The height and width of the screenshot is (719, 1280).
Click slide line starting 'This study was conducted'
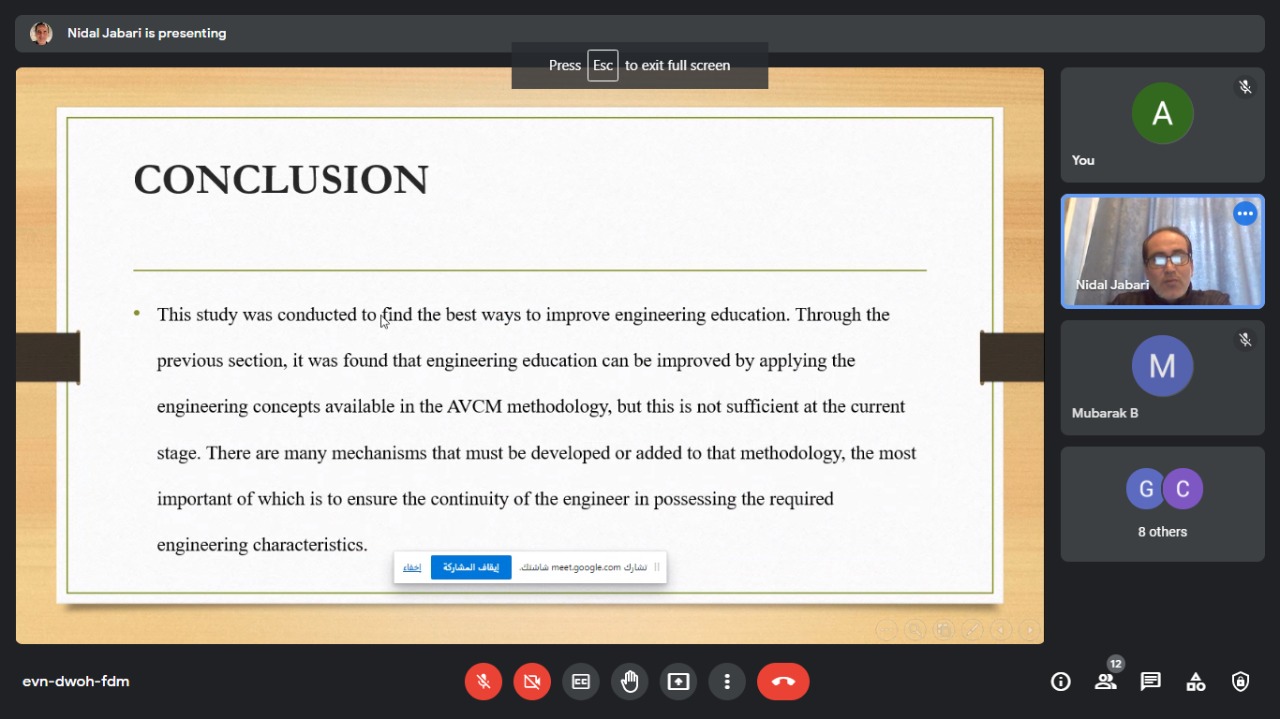[523, 315]
